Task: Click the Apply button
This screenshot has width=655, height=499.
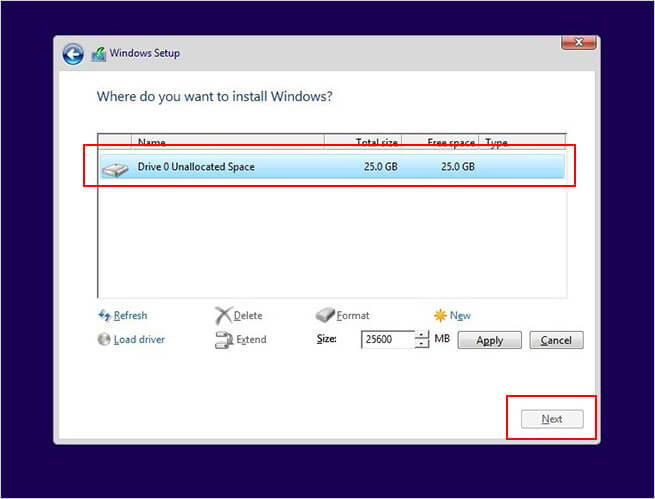Action: click(490, 340)
